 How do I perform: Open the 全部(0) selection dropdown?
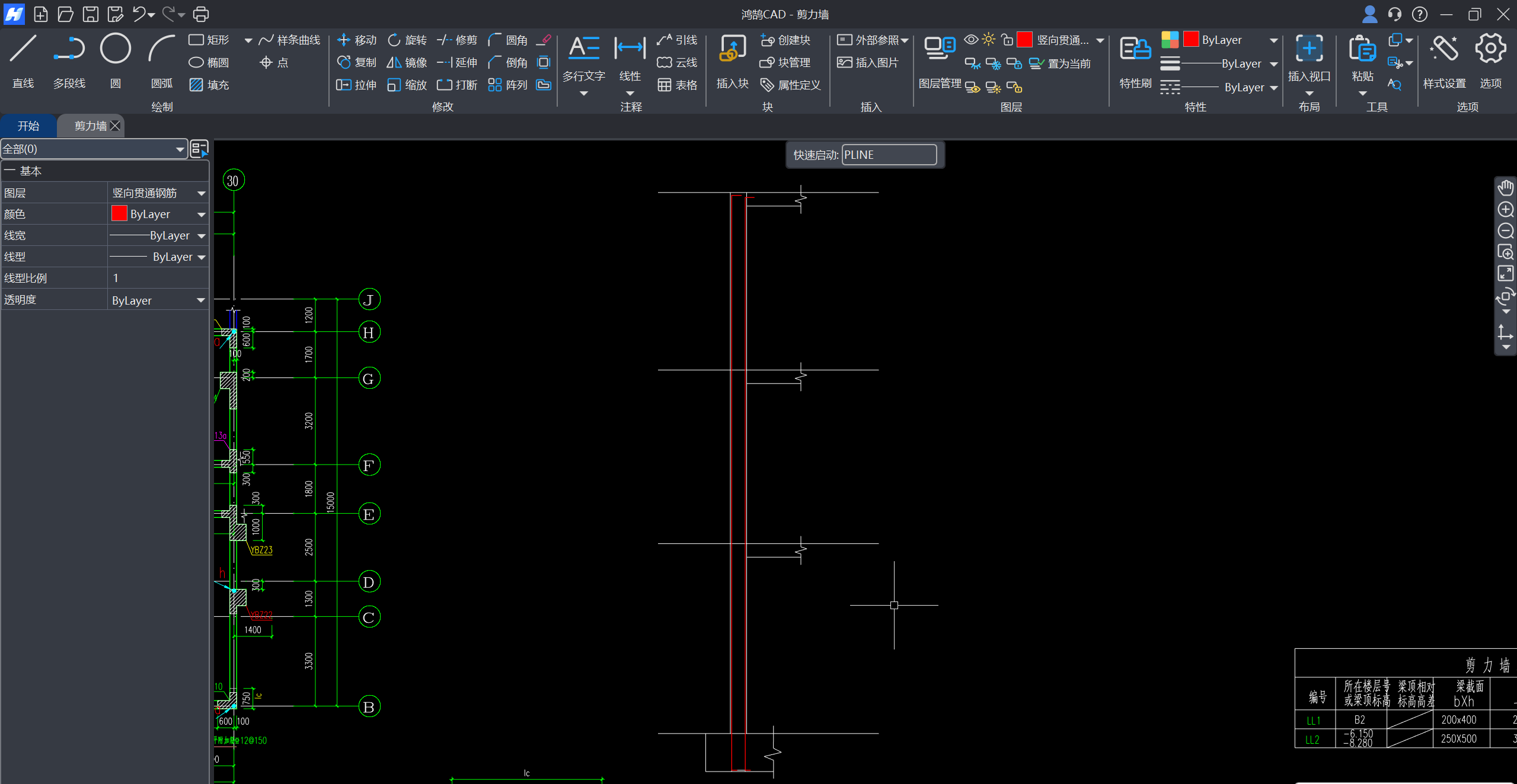[x=179, y=149]
